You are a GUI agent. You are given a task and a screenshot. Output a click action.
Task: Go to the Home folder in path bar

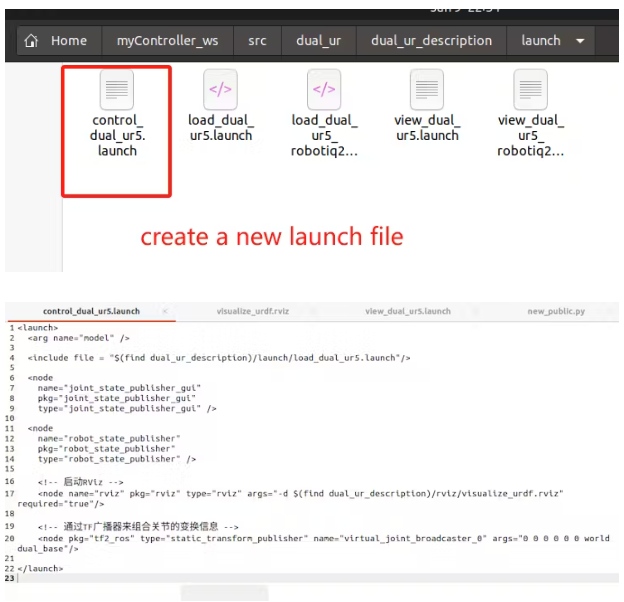point(57,41)
